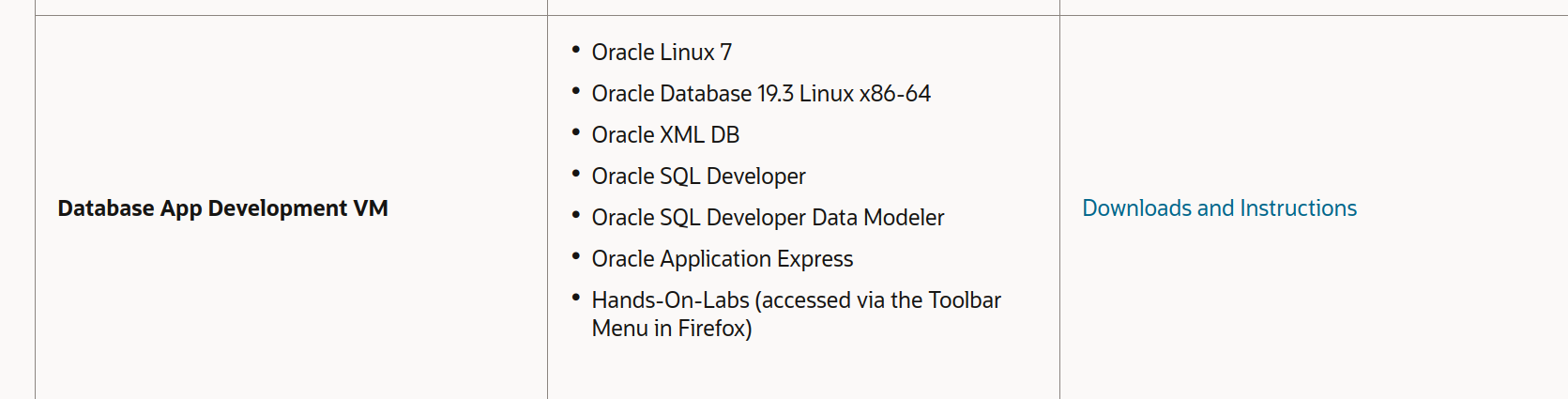This screenshot has height=399, width=1568.
Task: Click the bullet before Oracle Database 19.3
Action: click(575, 91)
